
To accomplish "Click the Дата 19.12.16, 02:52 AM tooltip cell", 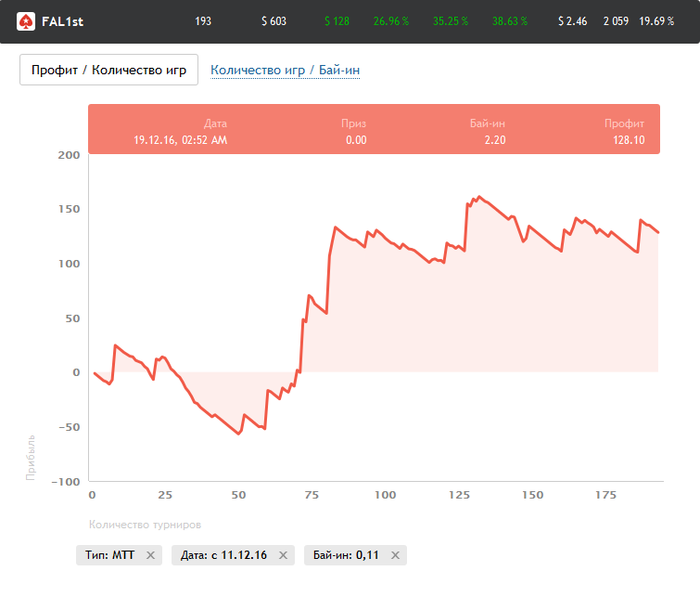I will coord(180,140).
